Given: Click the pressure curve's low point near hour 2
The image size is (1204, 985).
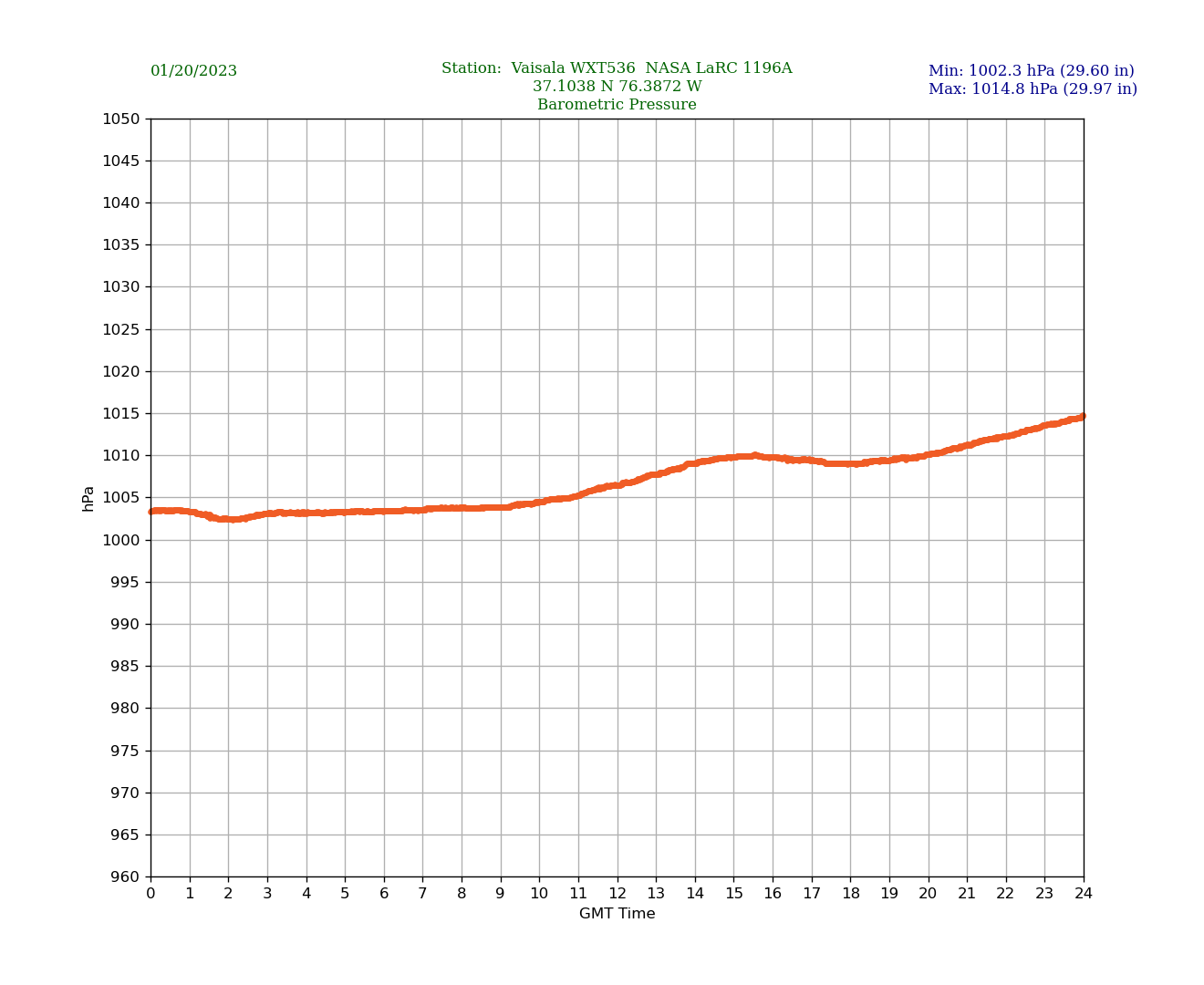Looking at the screenshot, I should tap(228, 519).
